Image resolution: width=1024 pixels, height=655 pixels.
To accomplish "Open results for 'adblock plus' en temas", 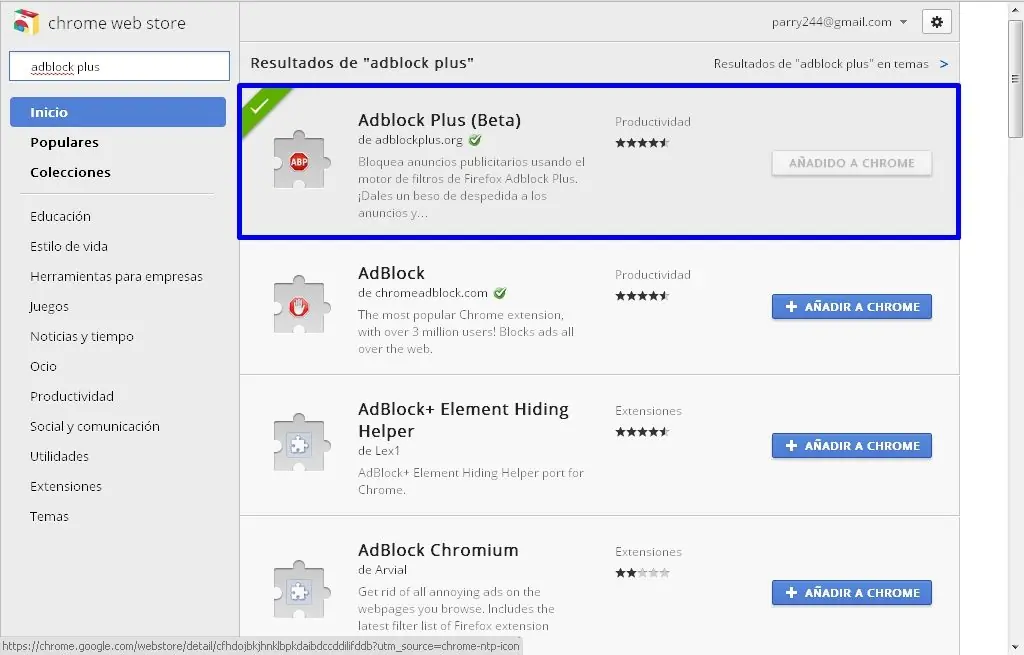I will pyautogui.click(x=821, y=64).
